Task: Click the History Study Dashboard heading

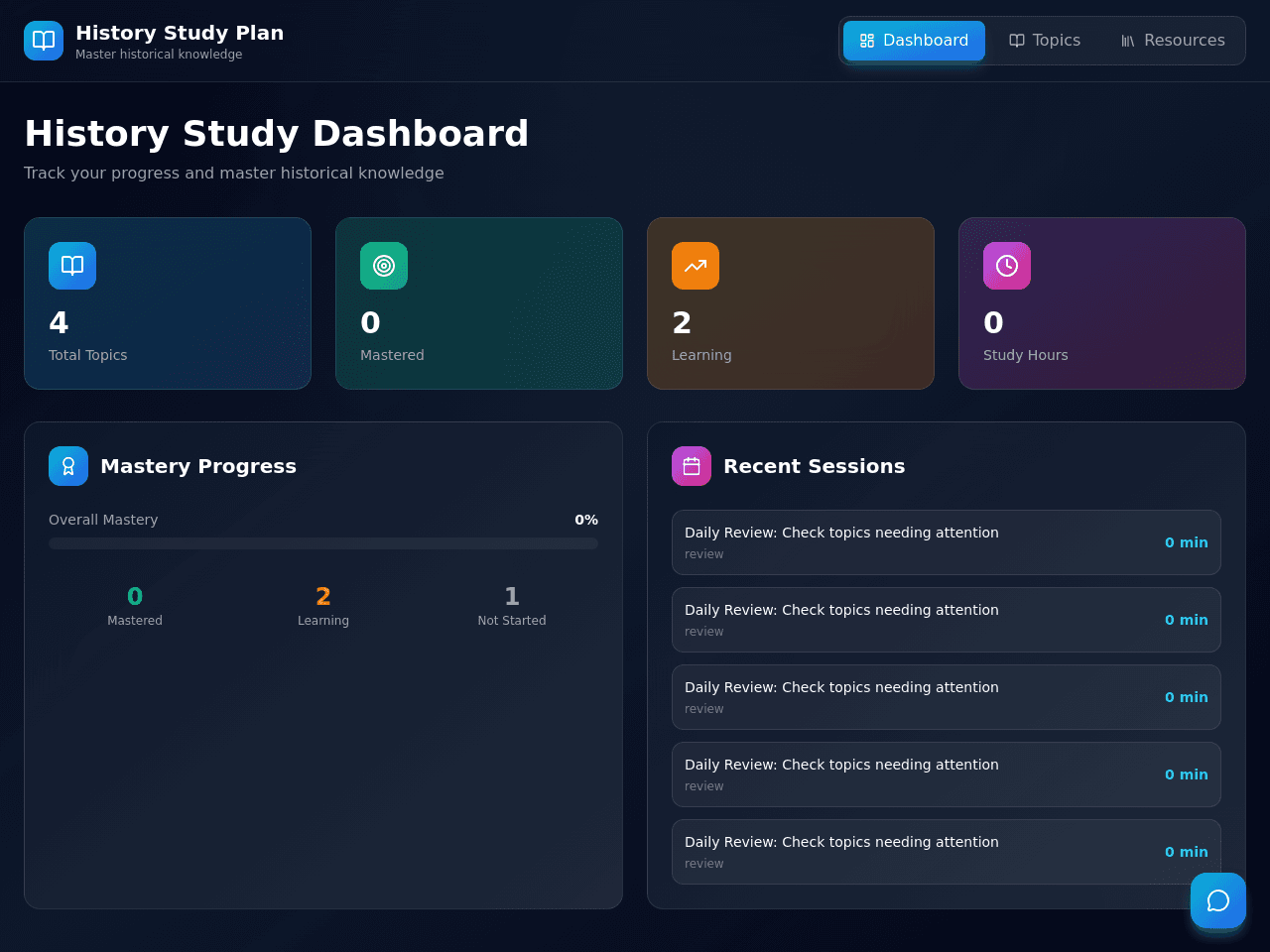Action: [x=277, y=134]
